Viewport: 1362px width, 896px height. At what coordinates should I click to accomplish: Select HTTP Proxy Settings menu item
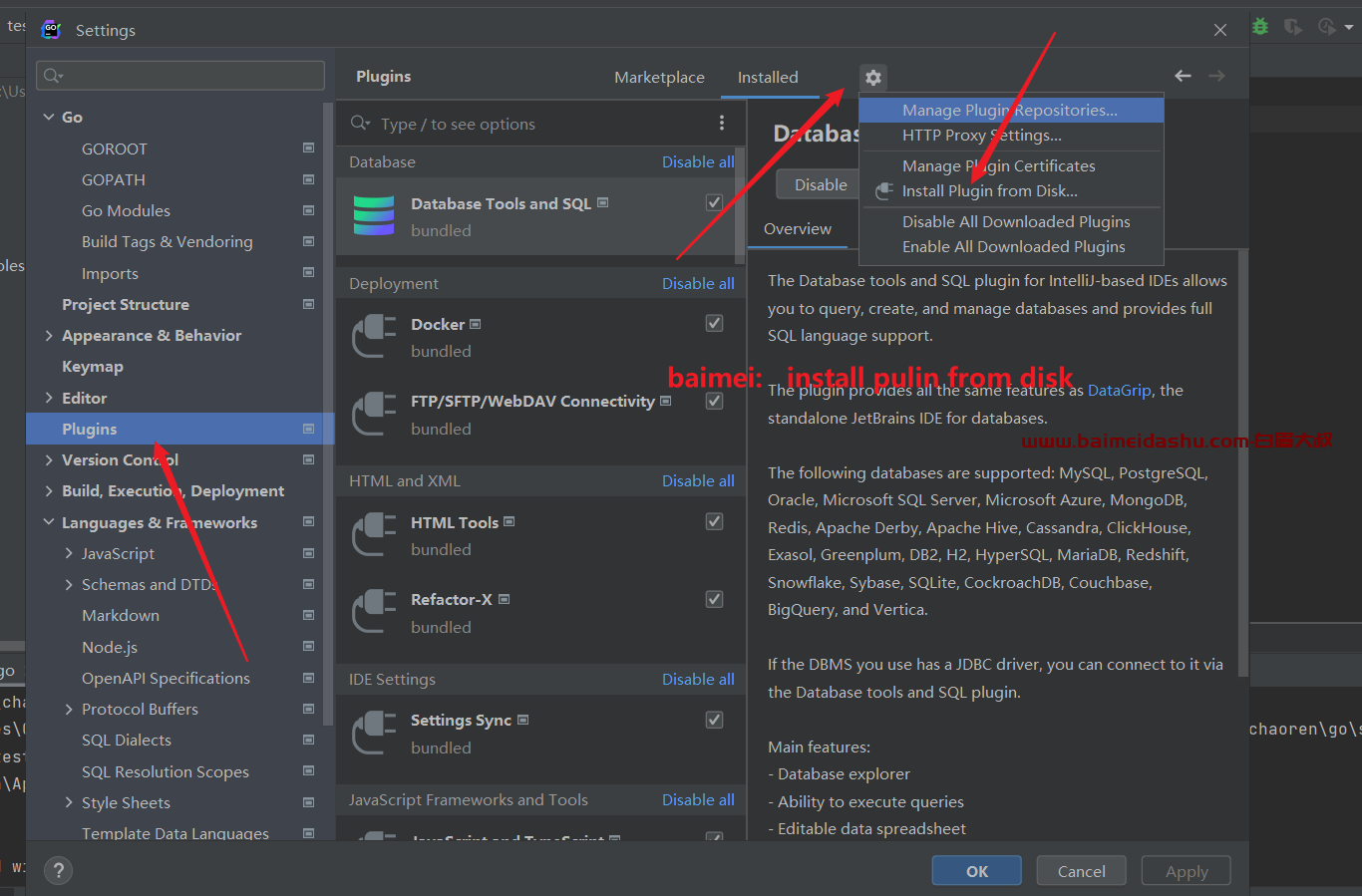pos(1011,135)
